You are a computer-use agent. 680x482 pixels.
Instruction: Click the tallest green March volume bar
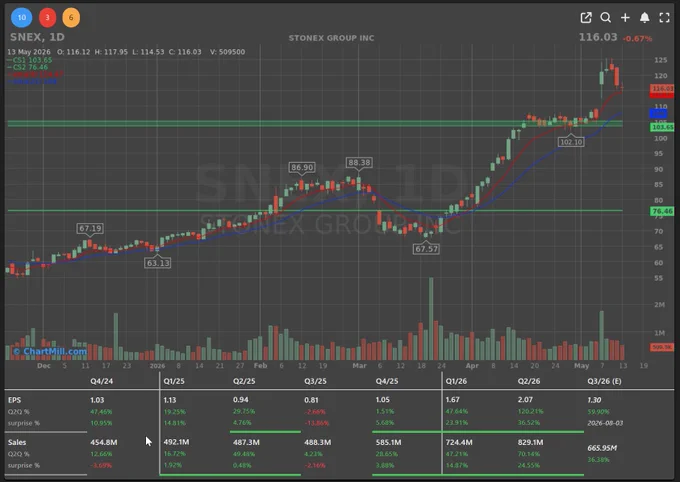tap(431, 319)
